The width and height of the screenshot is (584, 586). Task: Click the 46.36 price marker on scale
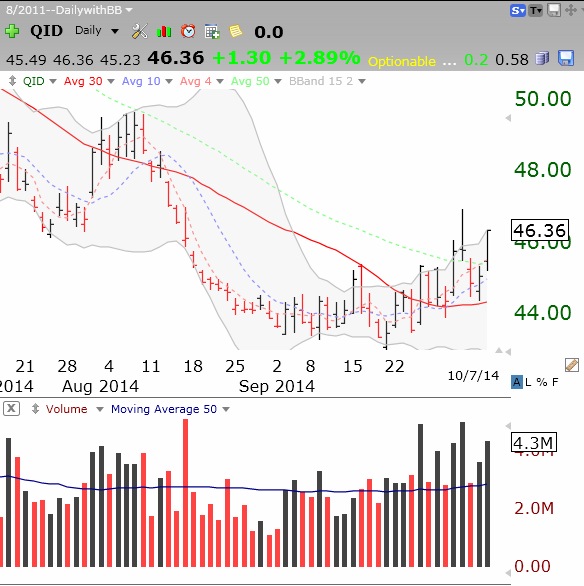point(540,230)
